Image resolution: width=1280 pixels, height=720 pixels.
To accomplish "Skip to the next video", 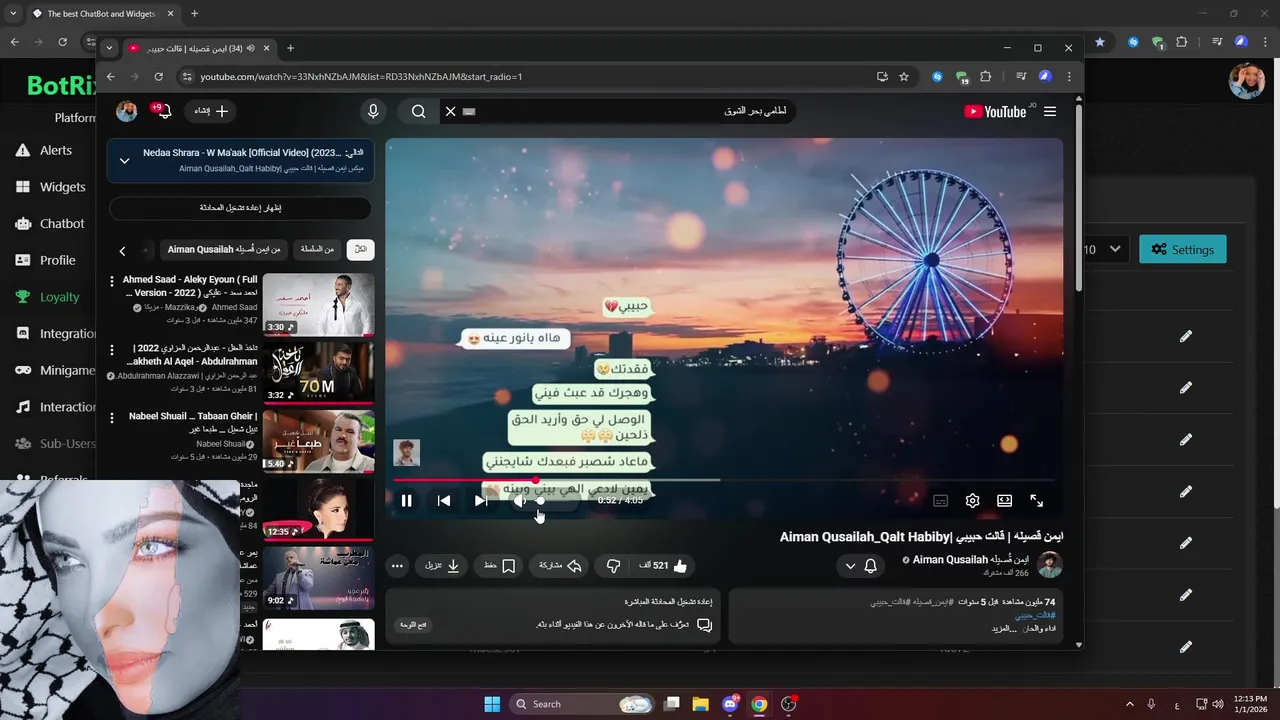I will (x=481, y=501).
